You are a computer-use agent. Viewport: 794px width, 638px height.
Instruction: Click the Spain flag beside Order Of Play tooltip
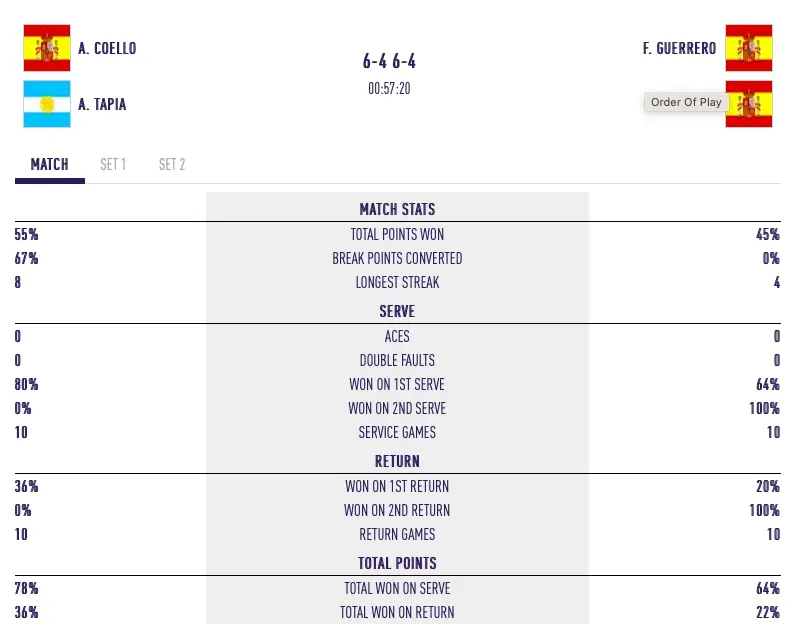pos(749,104)
